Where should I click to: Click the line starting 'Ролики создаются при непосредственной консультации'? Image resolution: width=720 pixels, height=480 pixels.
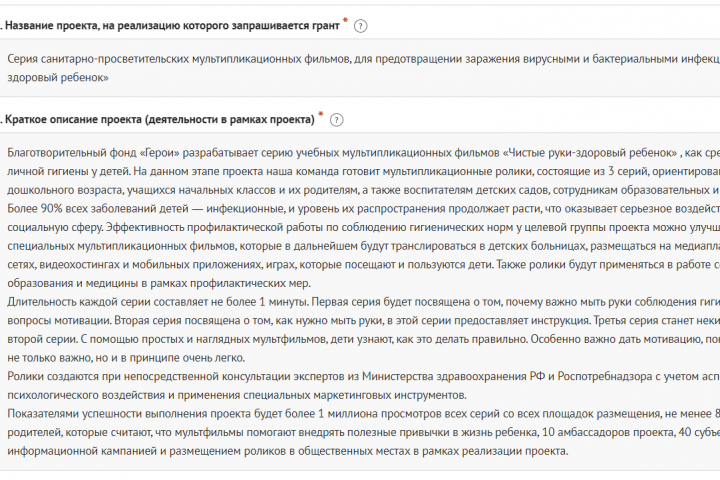[x=363, y=376]
